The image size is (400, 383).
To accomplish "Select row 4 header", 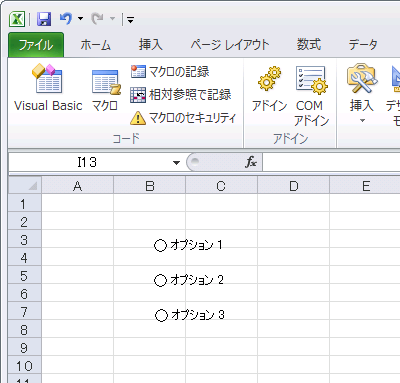I will click(25, 257).
